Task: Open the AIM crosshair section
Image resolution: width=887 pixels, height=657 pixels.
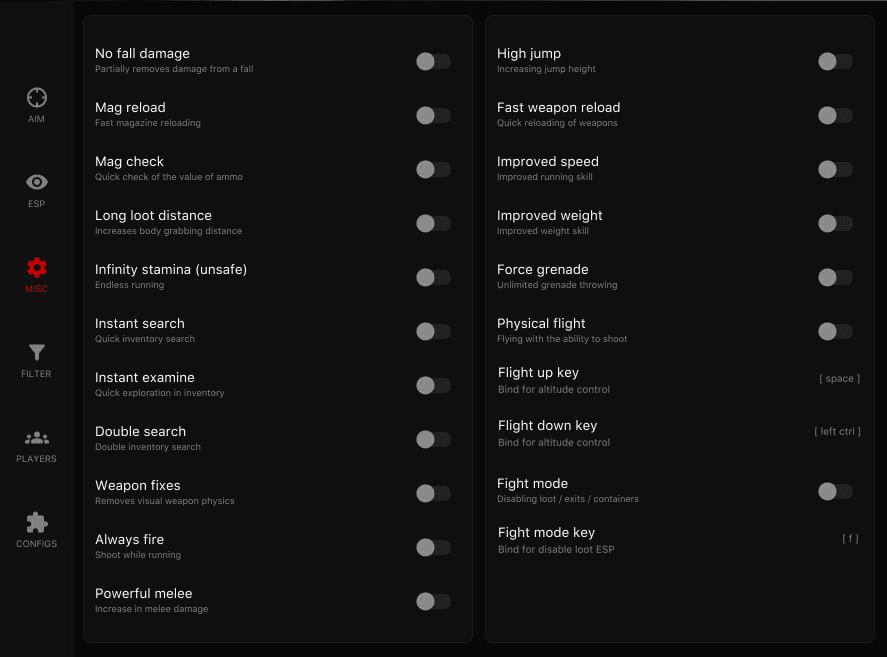Action: [x=37, y=105]
